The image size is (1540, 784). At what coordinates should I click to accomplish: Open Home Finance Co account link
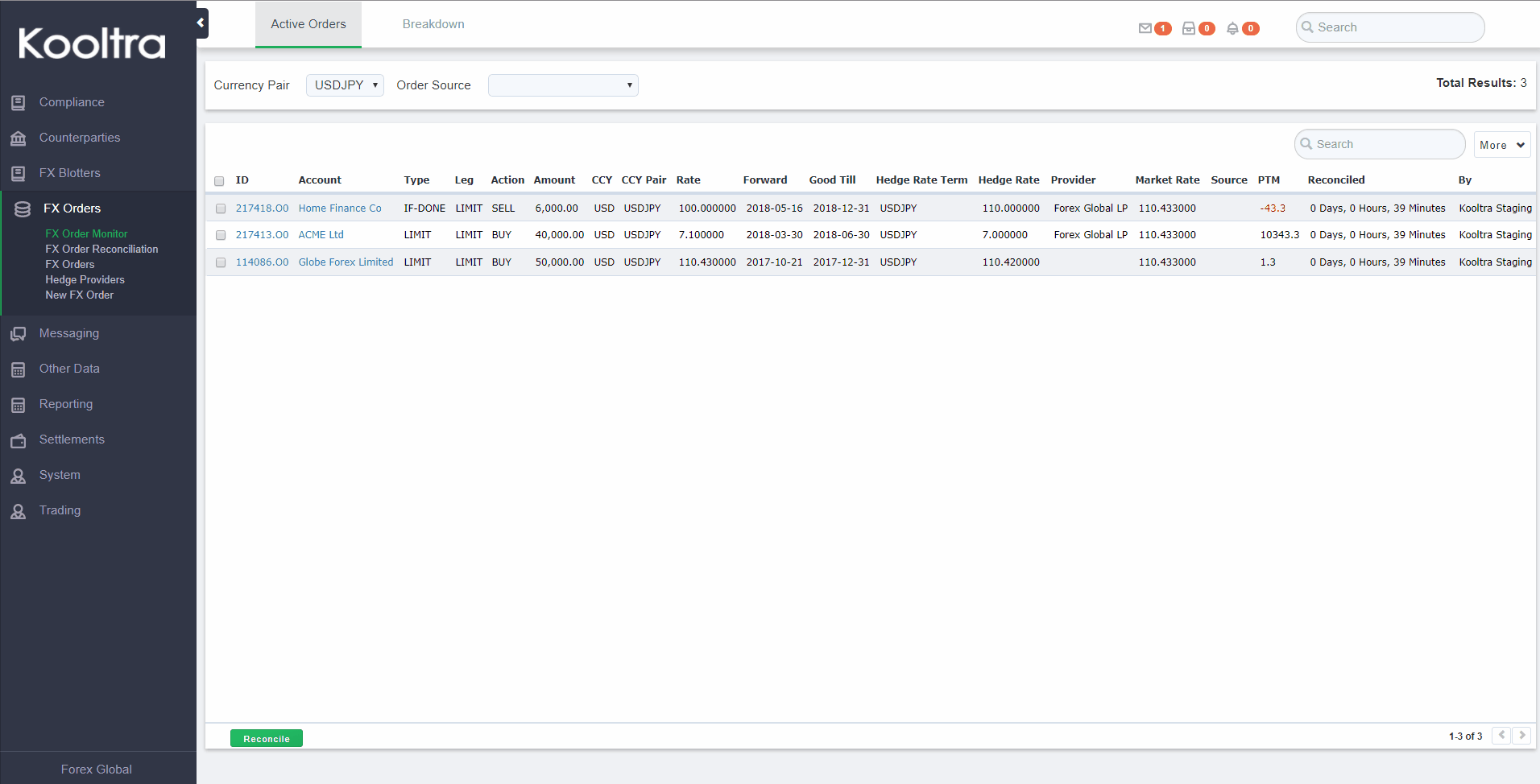tap(340, 208)
